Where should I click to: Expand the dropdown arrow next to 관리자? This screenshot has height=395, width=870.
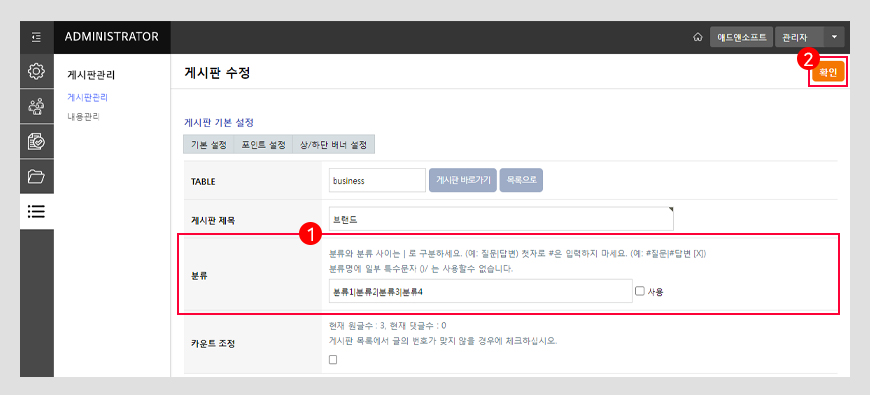click(834, 37)
